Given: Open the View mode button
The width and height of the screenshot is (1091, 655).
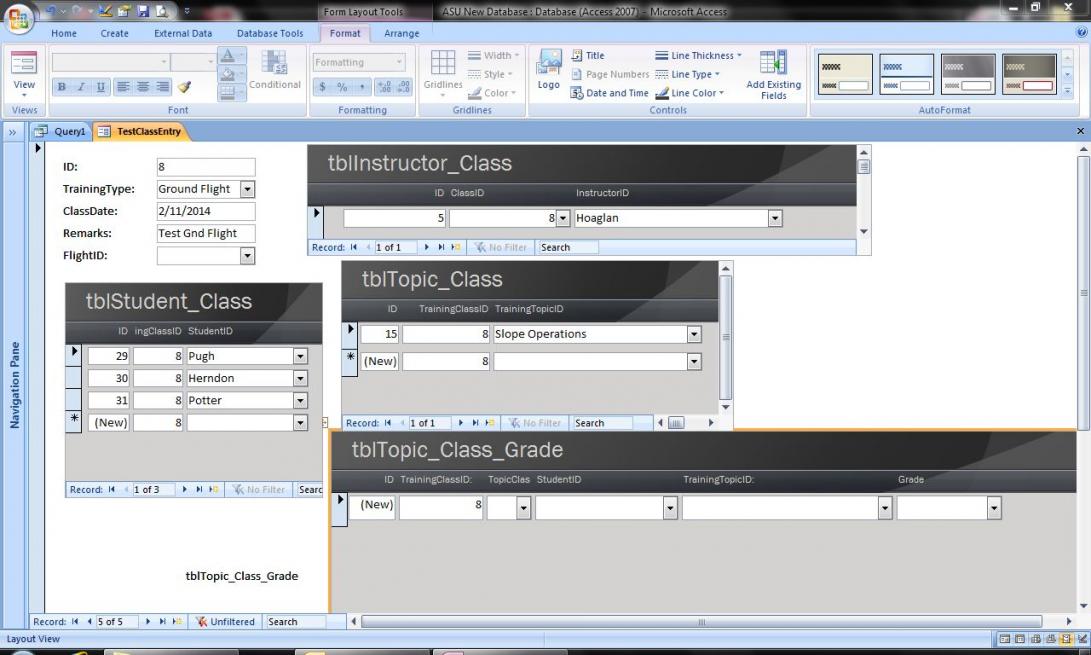Looking at the screenshot, I should click(24, 73).
